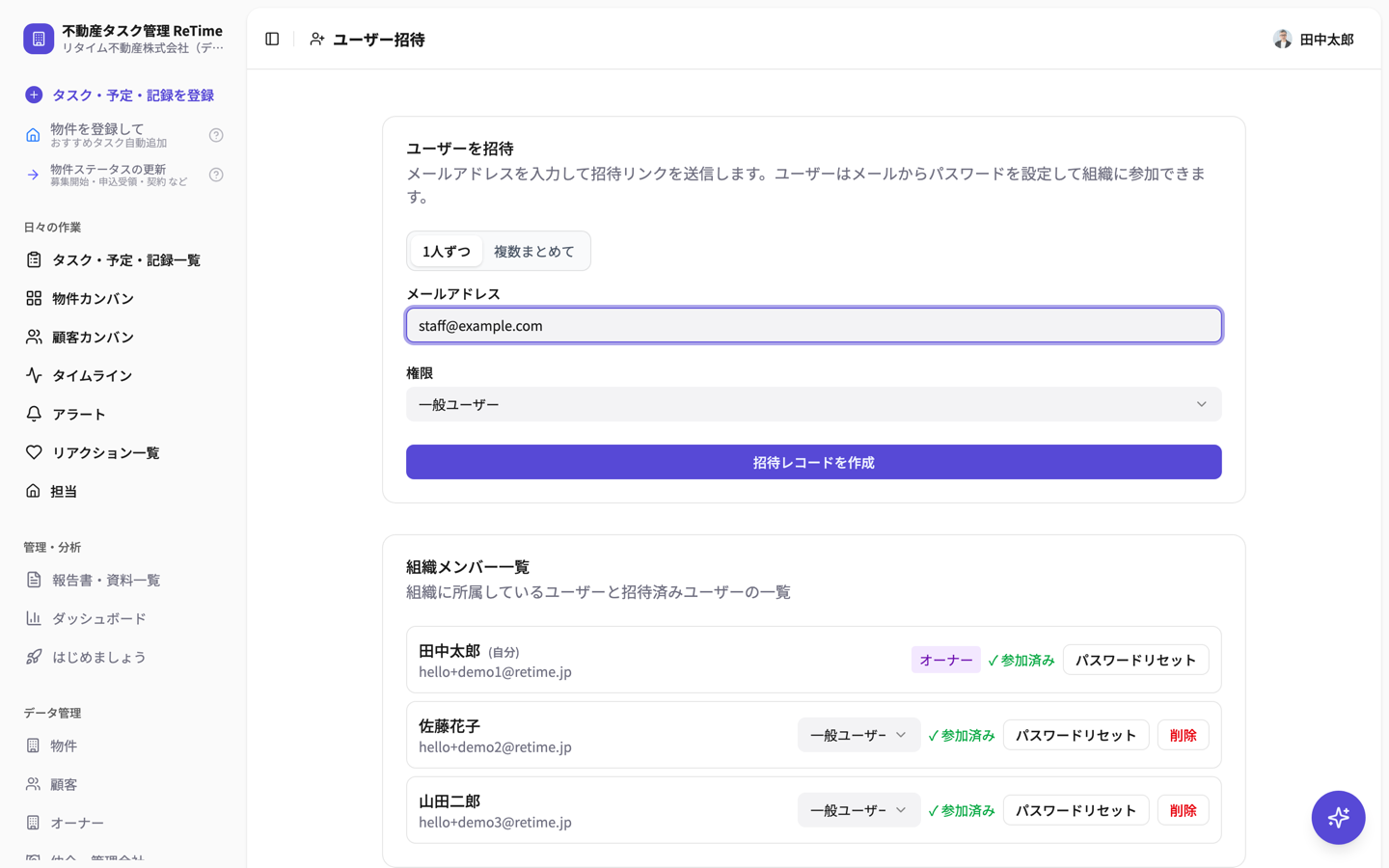The image size is (1389, 868).
Task: Click パスワードリセット for 田中太郎
Action: [1135, 660]
